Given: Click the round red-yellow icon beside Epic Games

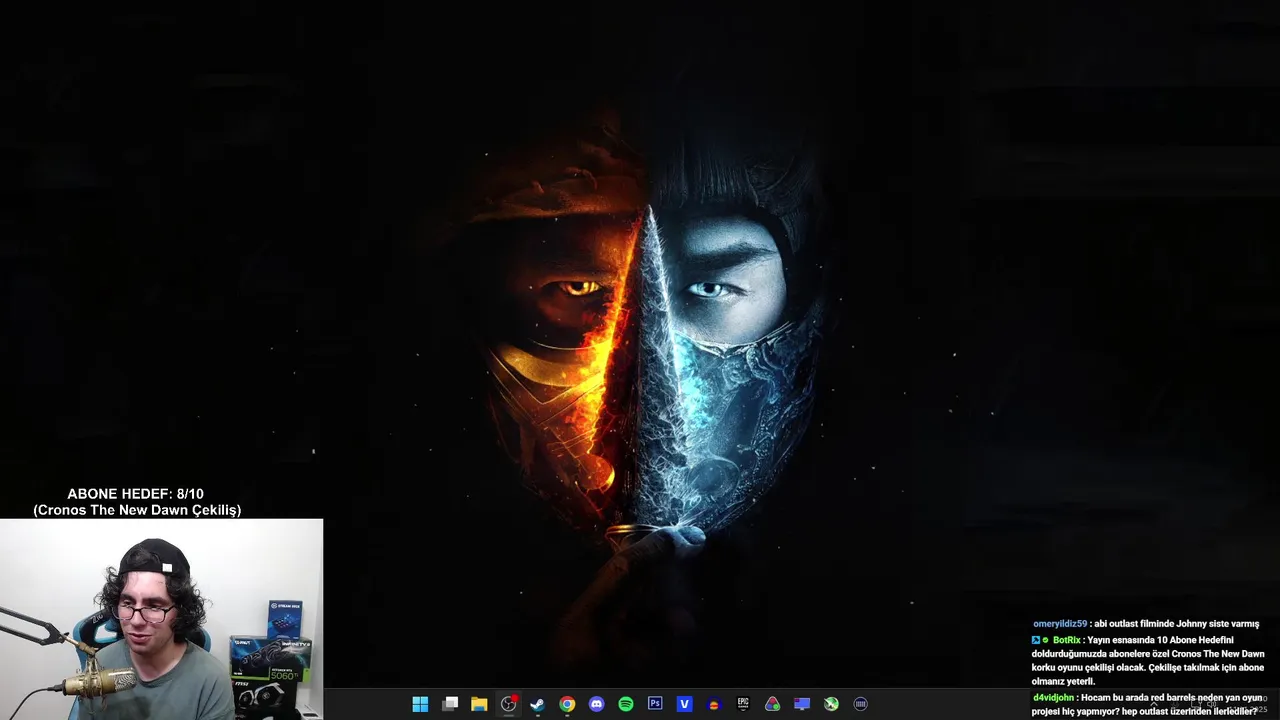Looking at the screenshot, I should (714, 704).
